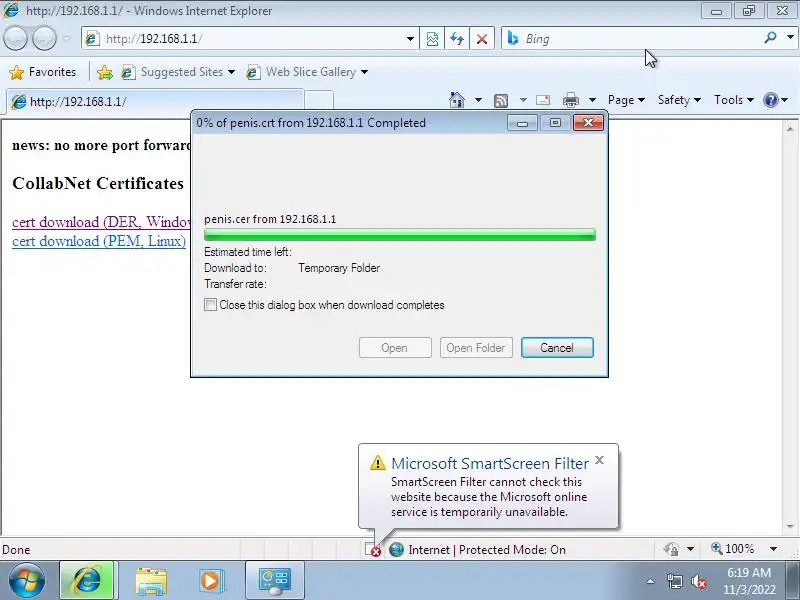Check Close this dialog box when download completes
800x600 pixels.
pos(210,305)
